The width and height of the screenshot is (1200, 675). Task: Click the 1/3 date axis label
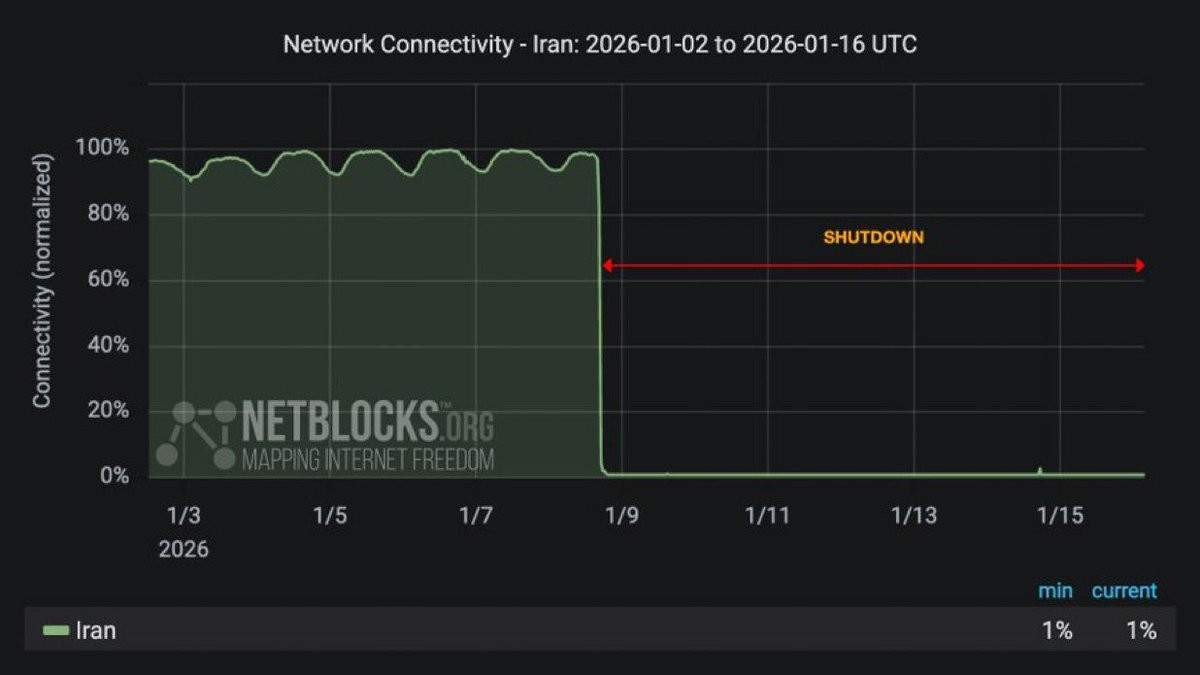coord(184,516)
